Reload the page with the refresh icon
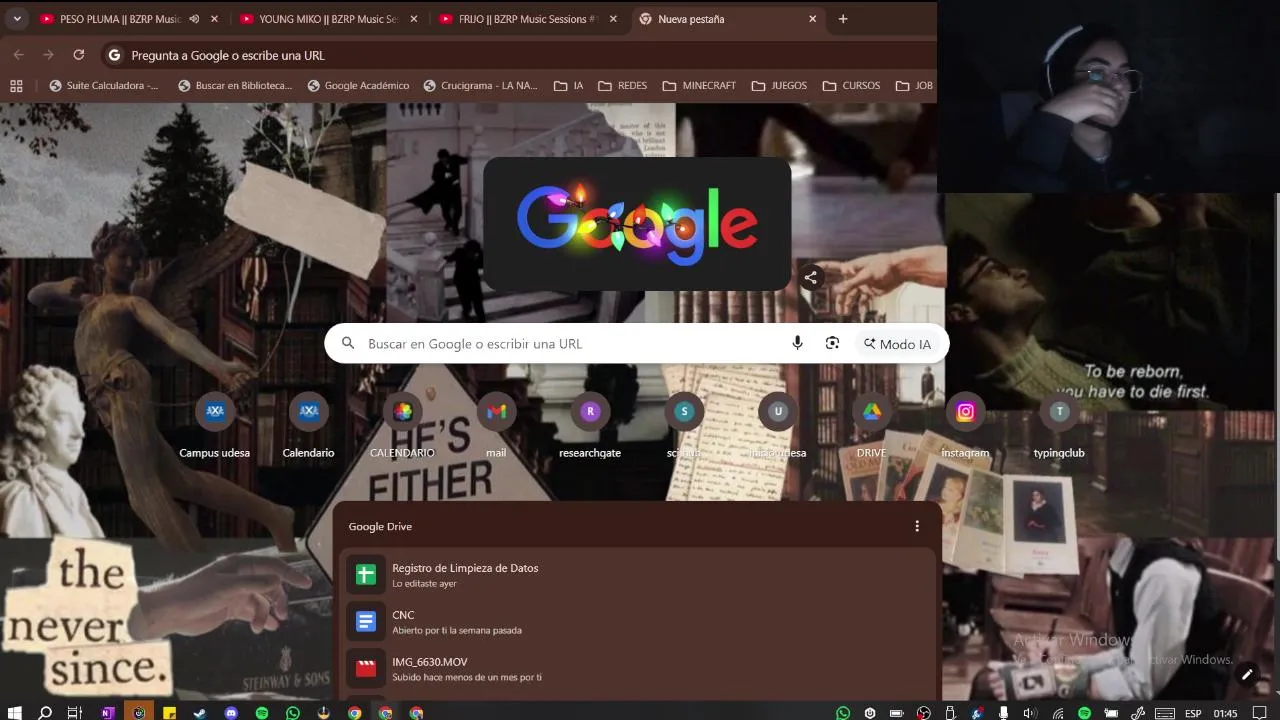 [x=79, y=55]
